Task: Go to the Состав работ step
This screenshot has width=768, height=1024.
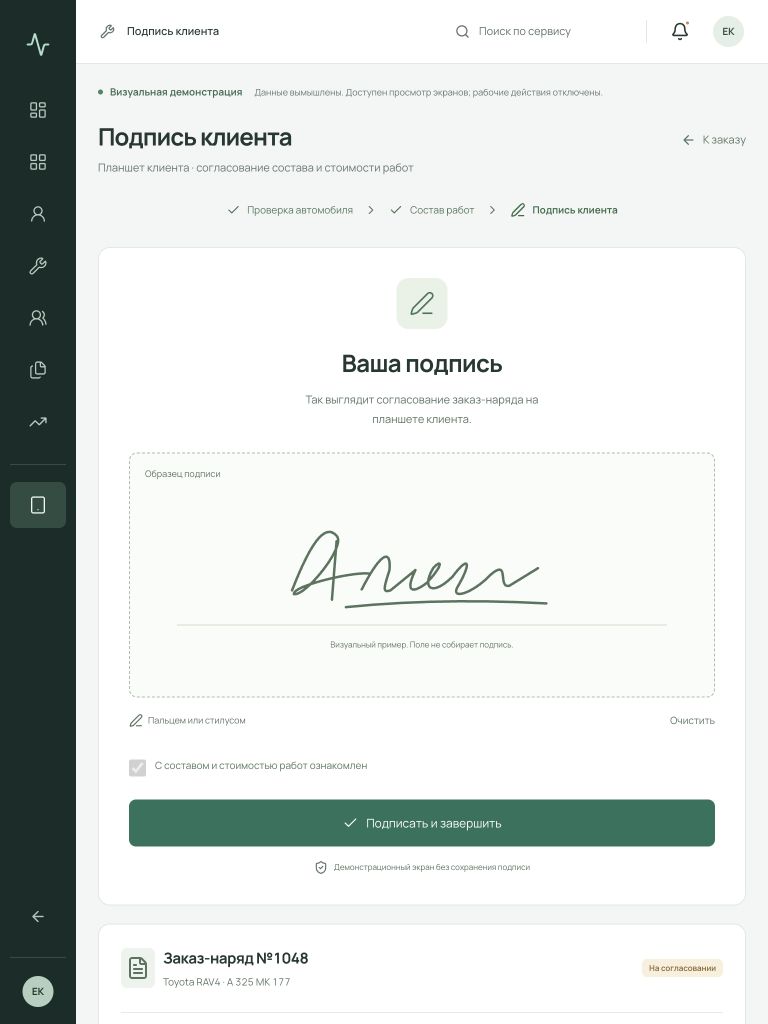Action: pyautogui.click(x=432, y=210)
